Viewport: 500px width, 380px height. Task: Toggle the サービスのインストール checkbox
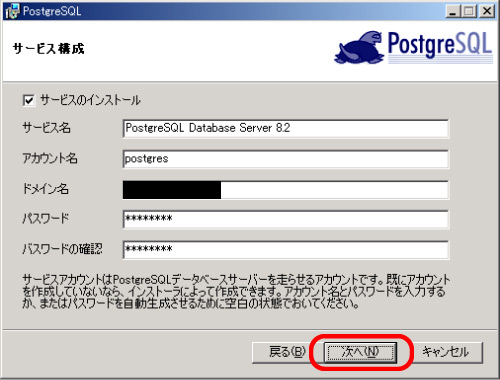pyautogui.click(x=29, y=100)
